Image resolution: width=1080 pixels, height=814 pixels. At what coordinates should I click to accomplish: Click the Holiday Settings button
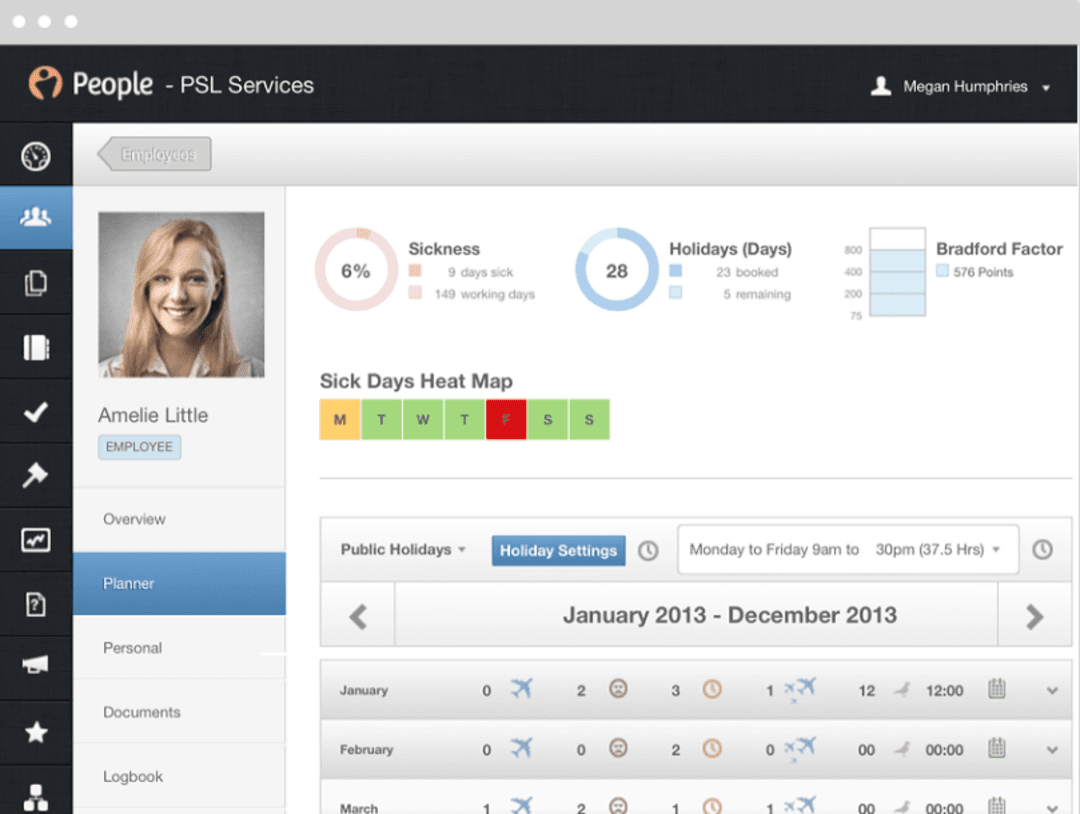tap(557, 550)
